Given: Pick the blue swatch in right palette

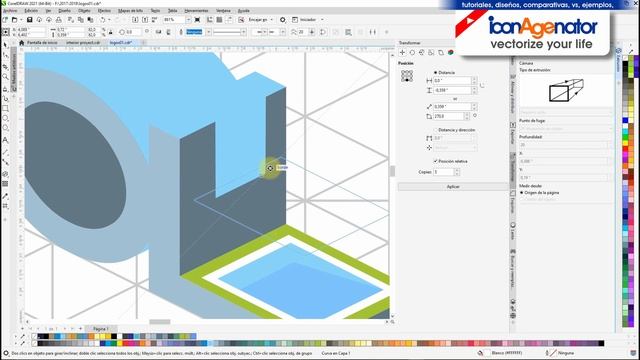Looking at the screenshot, I should pos(625,120).
